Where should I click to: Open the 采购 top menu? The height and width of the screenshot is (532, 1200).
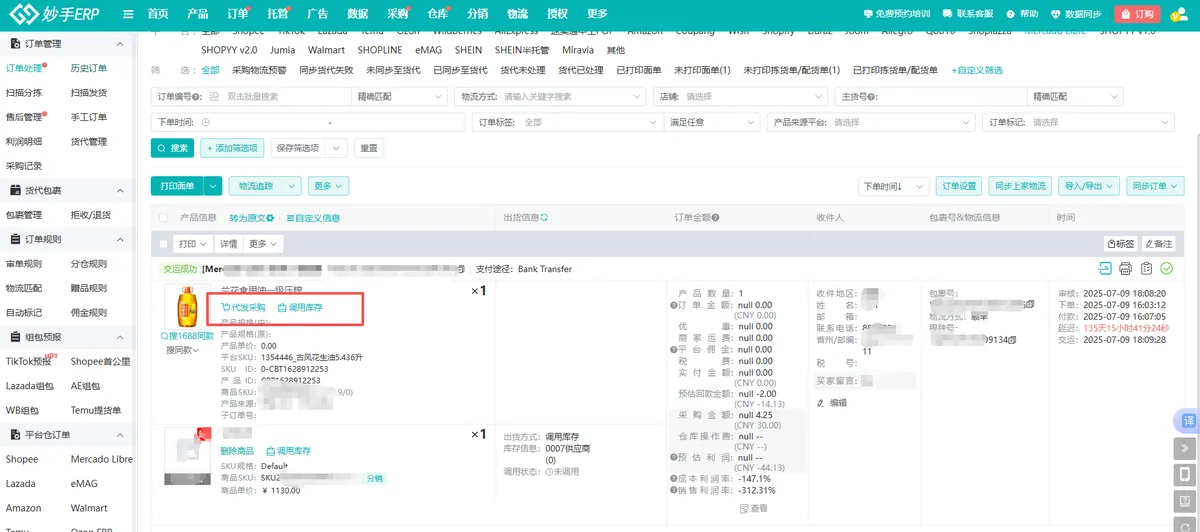pos(398,14)
